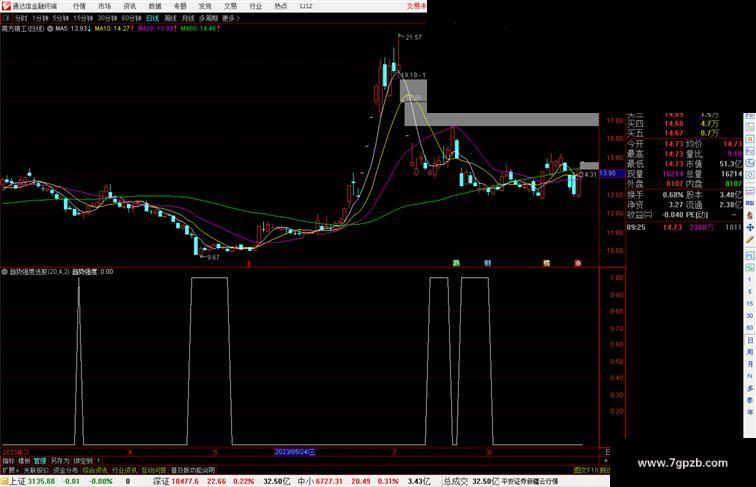Click the 5-minute sidebar shortcut
This screenshot has height=487, width=756.
(x=750, y=292)
